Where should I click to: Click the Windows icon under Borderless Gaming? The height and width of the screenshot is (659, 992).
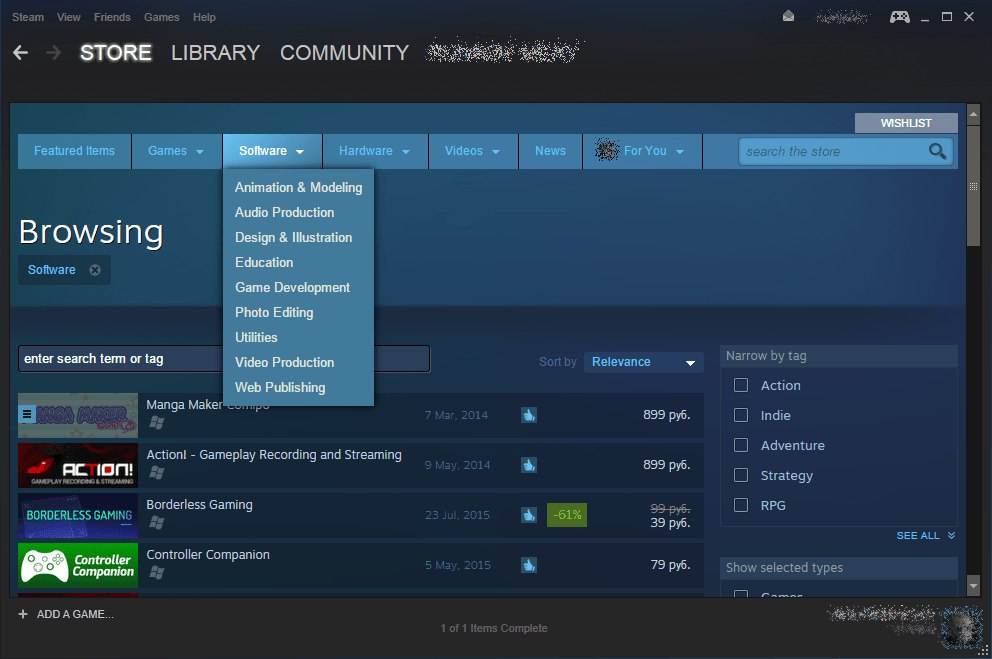pos(157,522)
